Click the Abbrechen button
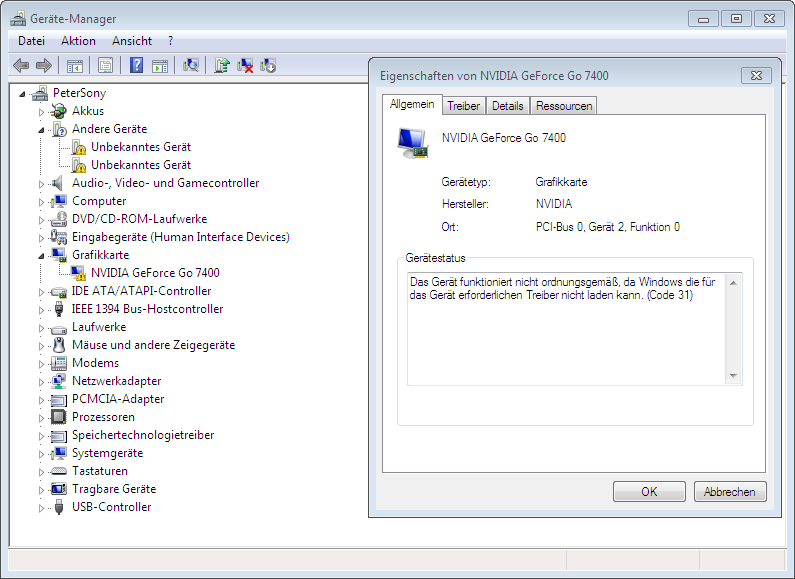795x579 pixels. [x=730, y=491]
